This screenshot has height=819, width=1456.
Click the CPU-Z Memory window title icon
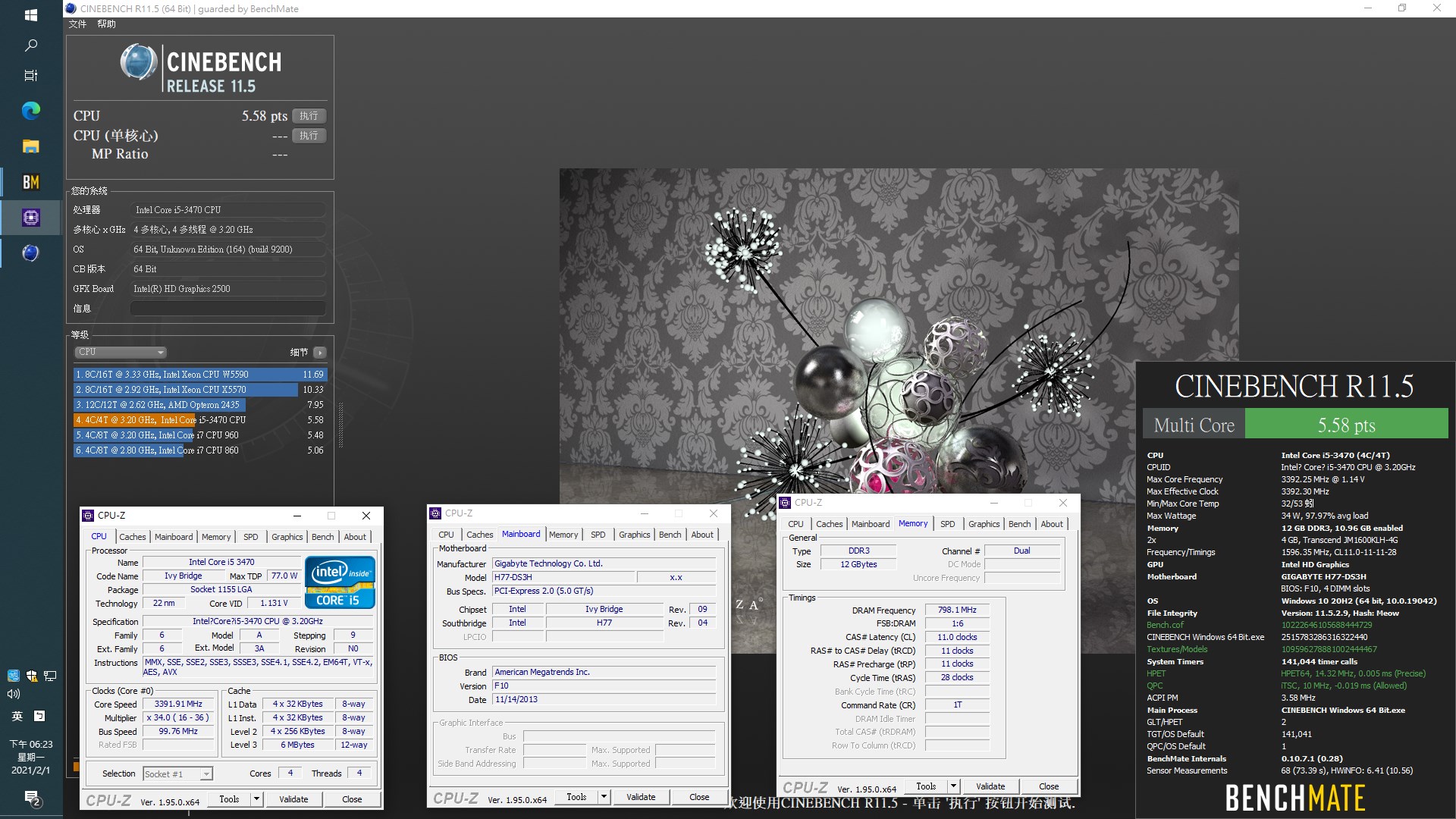785,503
